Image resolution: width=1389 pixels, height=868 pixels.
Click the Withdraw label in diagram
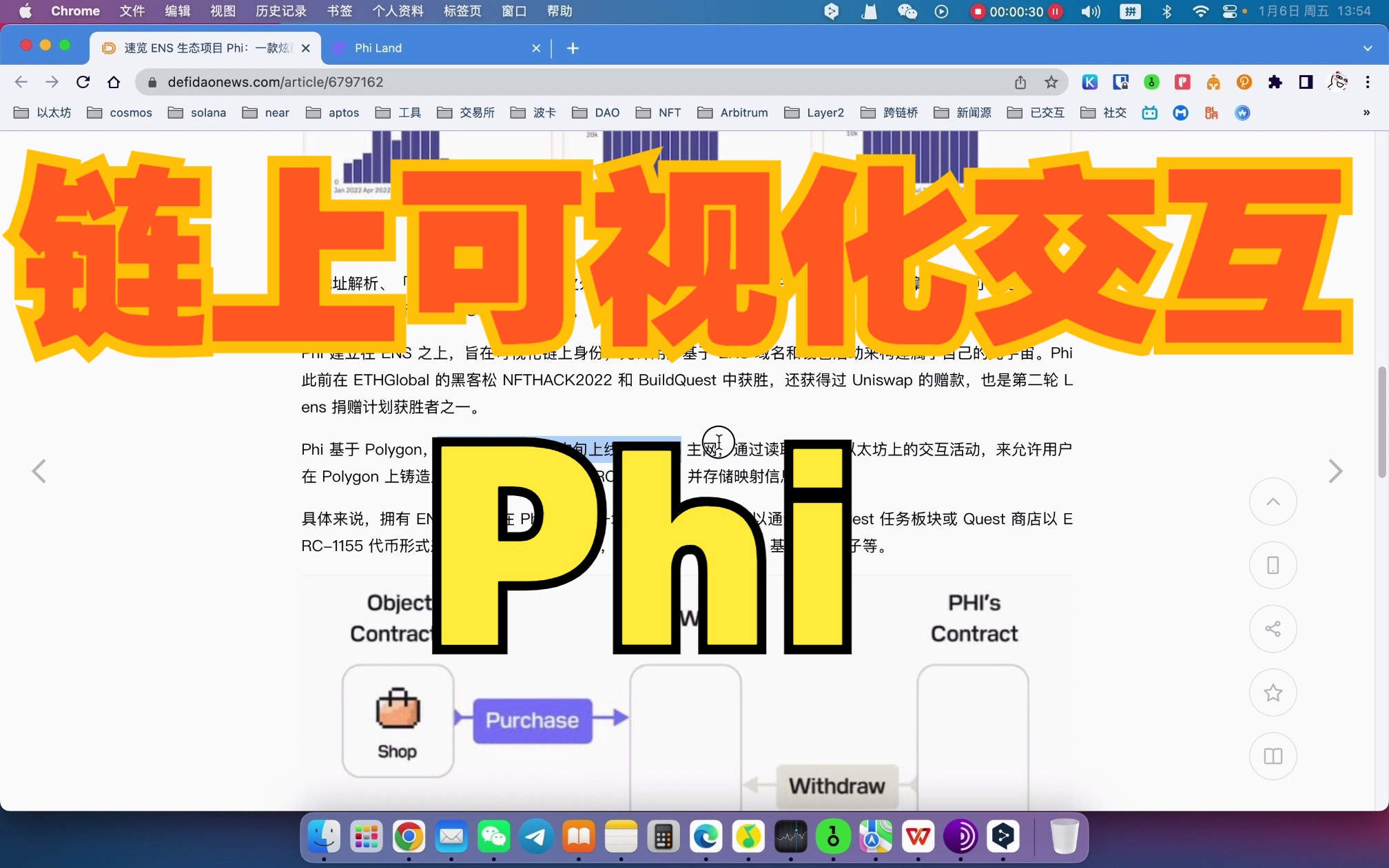tap(837, 786)
